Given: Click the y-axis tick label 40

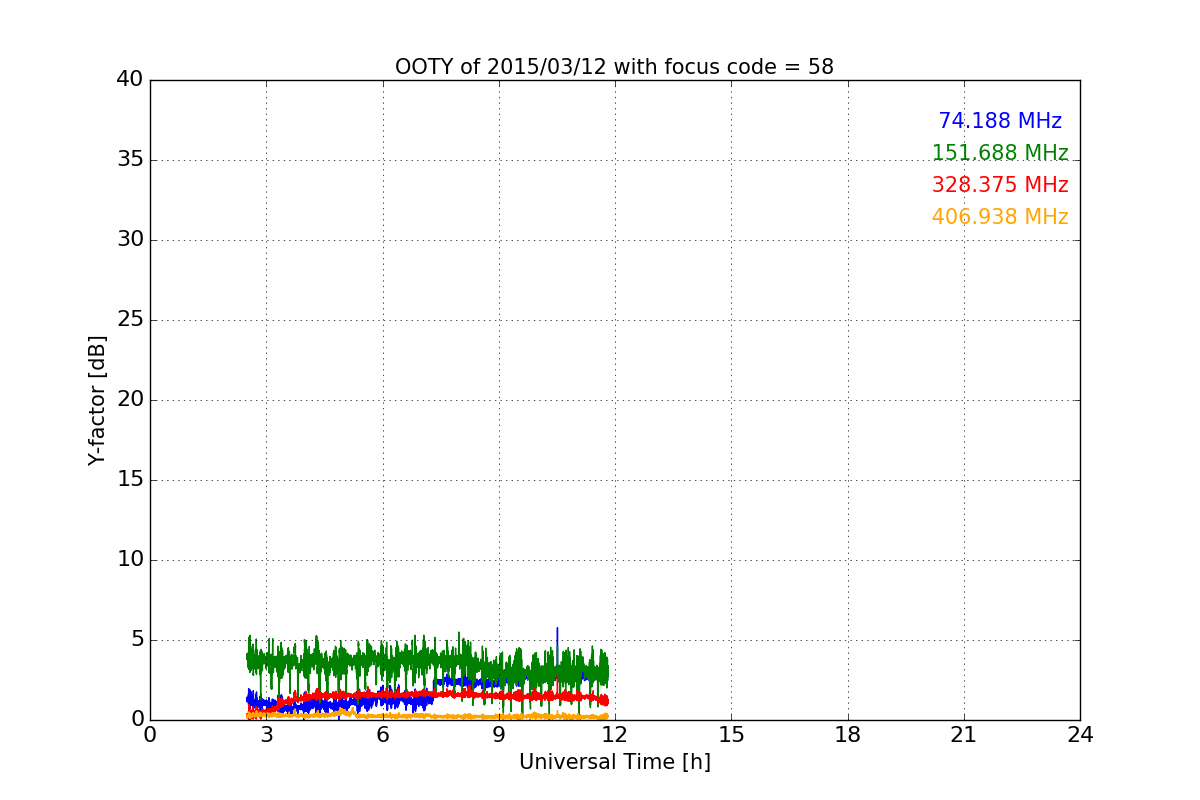Looking at the screenshot, I should coord(130,80).
